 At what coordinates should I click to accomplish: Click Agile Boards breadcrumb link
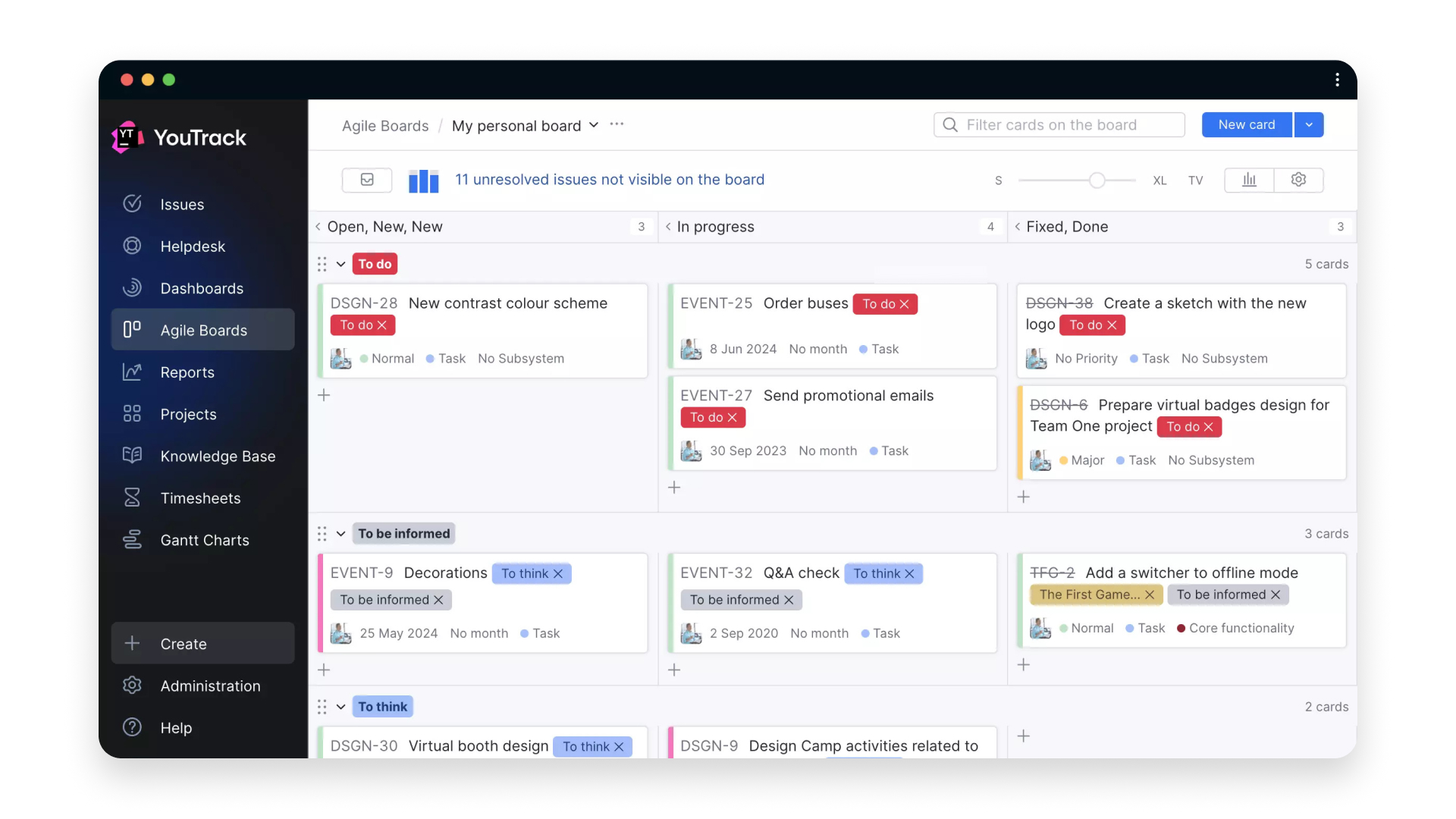pos(385,126)
